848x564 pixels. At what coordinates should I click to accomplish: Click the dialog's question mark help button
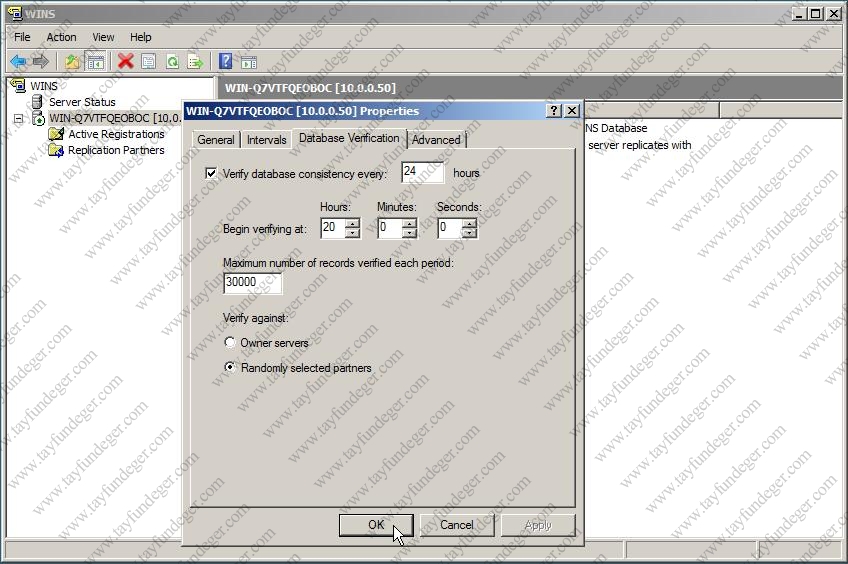[553, 111]
